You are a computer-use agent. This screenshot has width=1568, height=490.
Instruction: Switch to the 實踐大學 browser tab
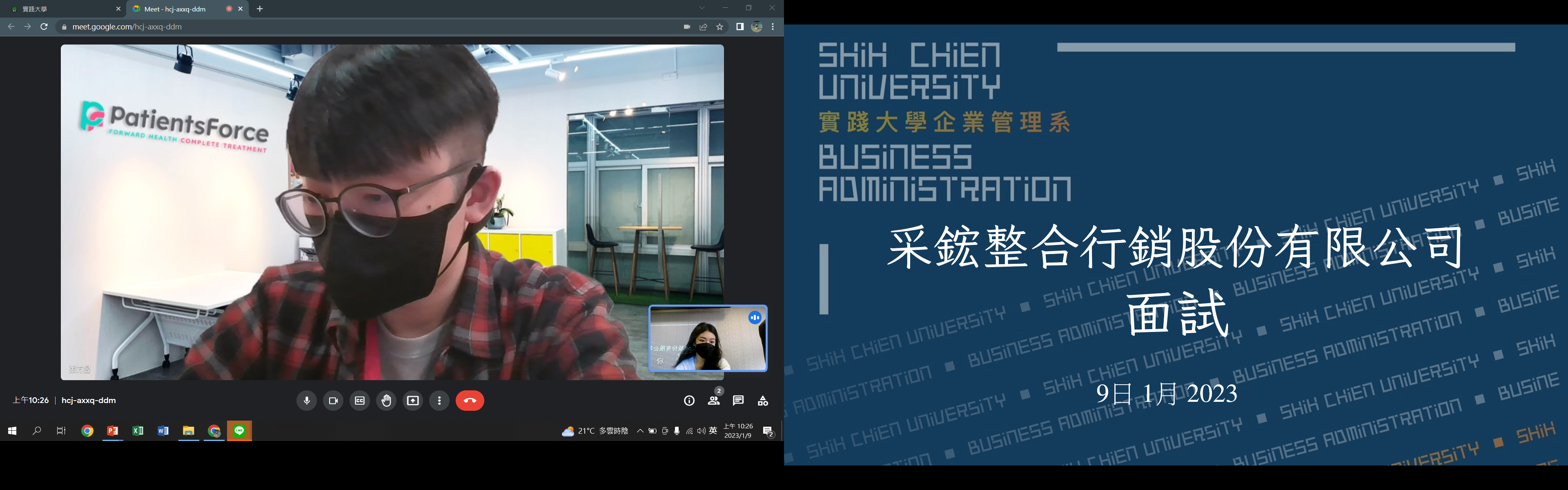63,9
